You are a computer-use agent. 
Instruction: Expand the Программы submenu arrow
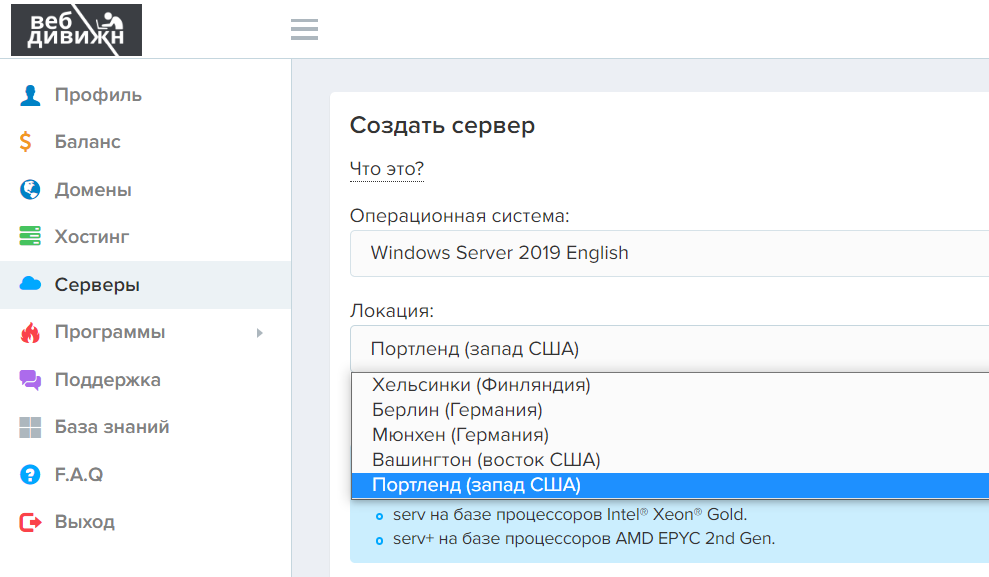click(x=259, y=332)
